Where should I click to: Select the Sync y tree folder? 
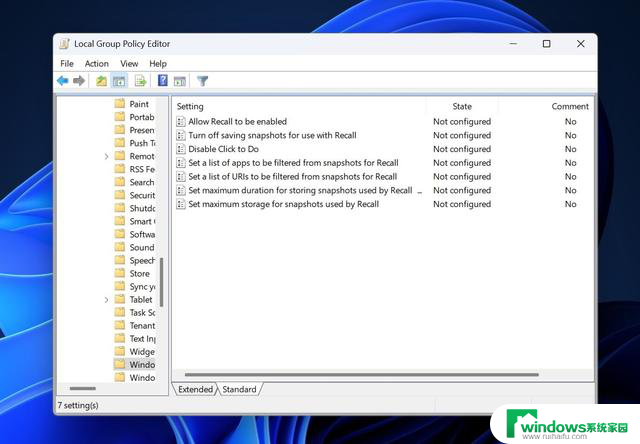point(142,286)
